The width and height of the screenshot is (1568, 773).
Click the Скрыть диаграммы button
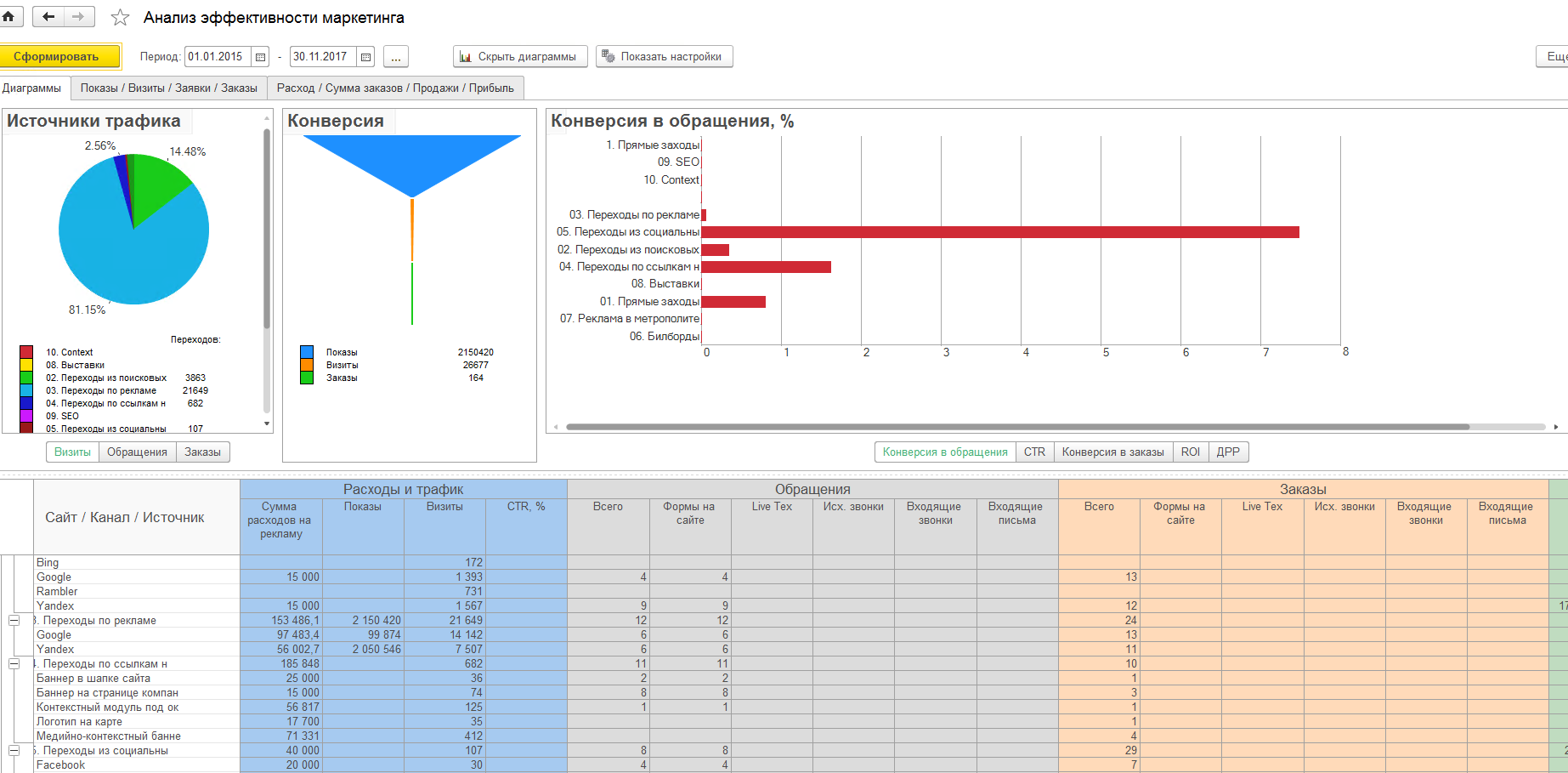[x=518, y=57]
